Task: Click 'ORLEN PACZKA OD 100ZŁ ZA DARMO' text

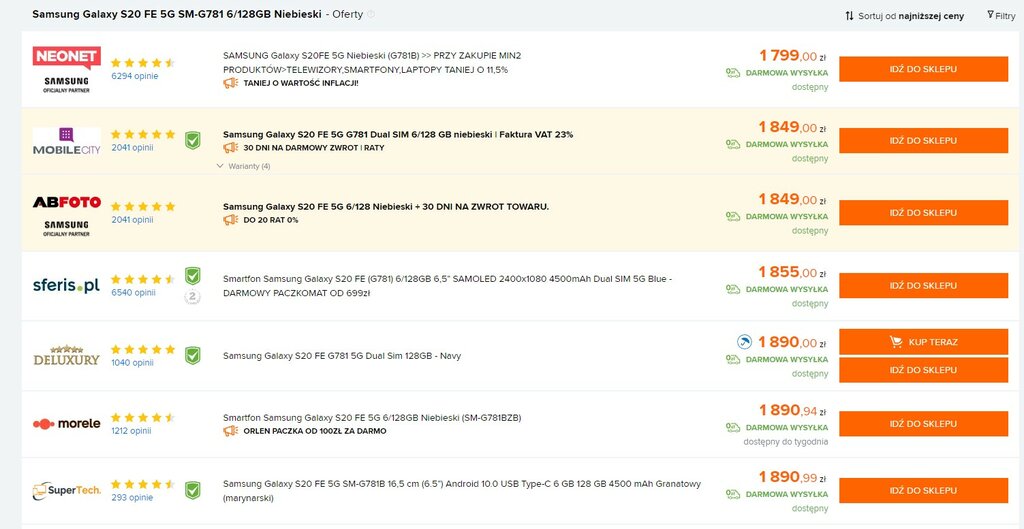Action: 315,432
